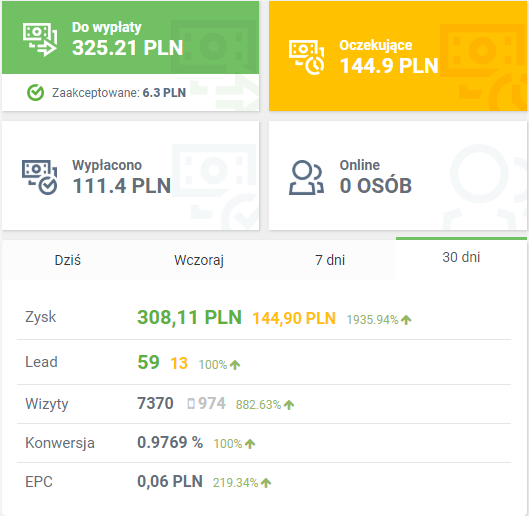Click the Oczekujące pending money clock icon

(306, 57)
